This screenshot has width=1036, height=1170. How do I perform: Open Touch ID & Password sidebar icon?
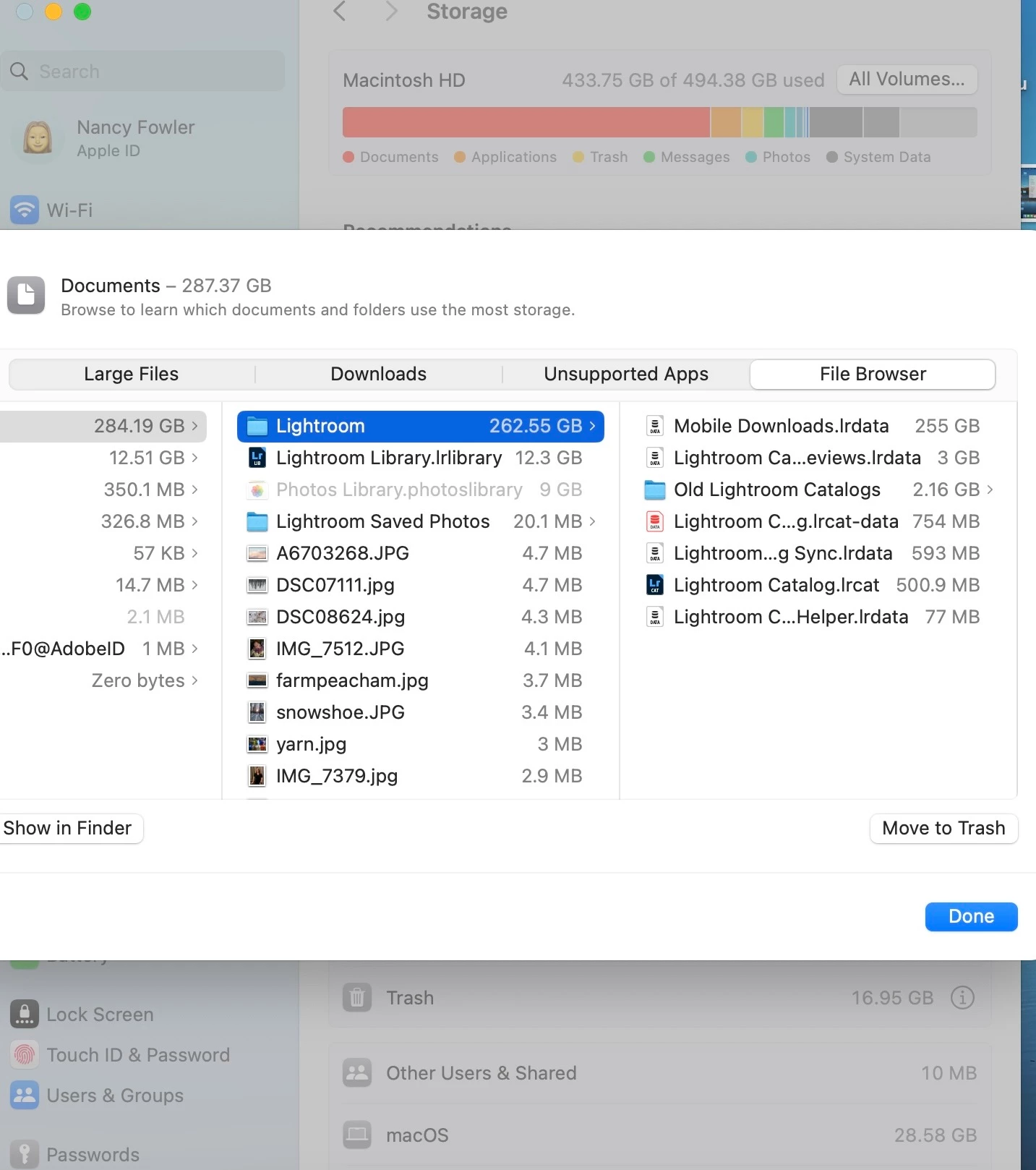25,1055
